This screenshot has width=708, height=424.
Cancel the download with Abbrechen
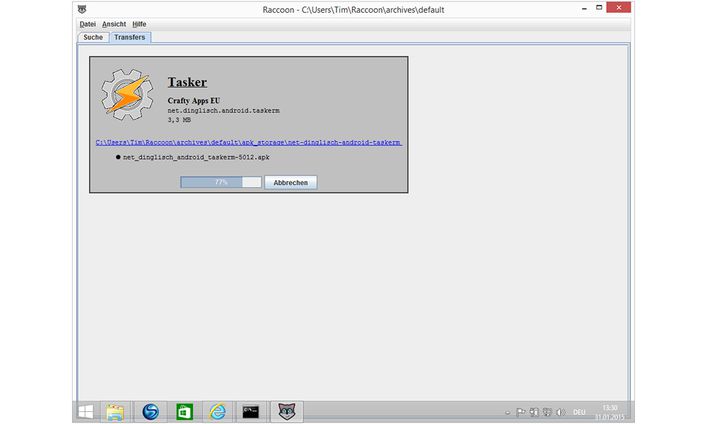[x=290, y=182]
